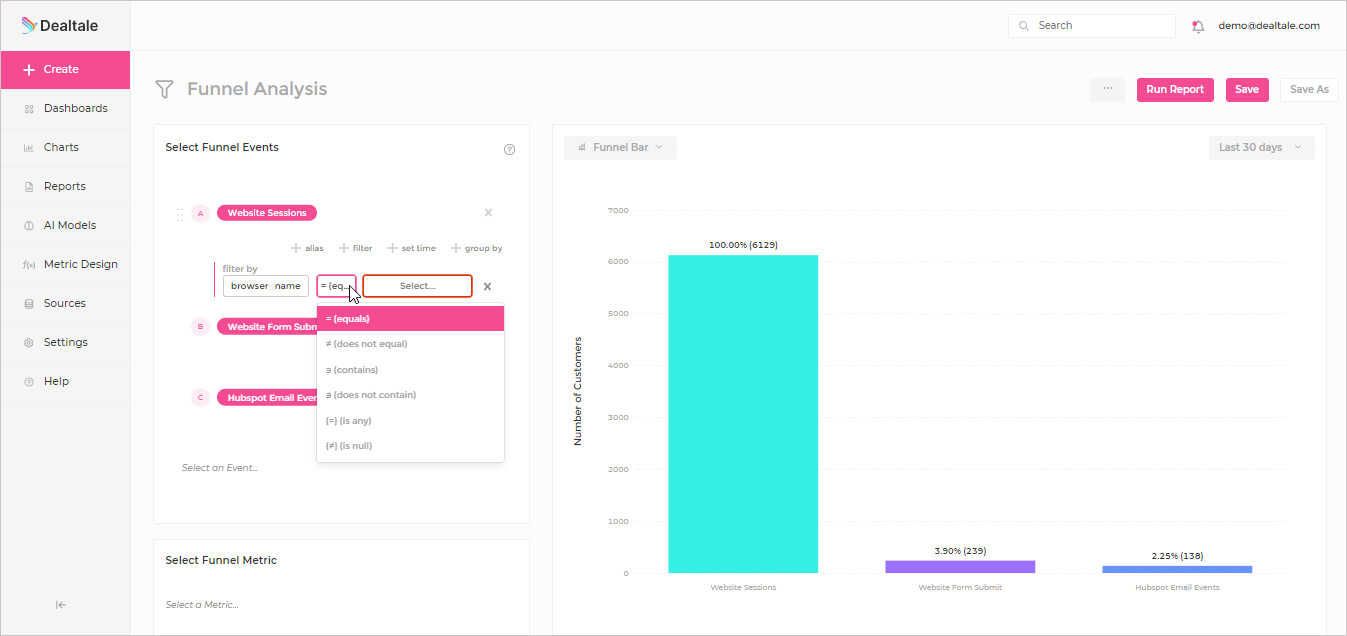Open Charts in the sidebar
The width and height of the screenshot is (1347, 636).
[x=65, y=147]
